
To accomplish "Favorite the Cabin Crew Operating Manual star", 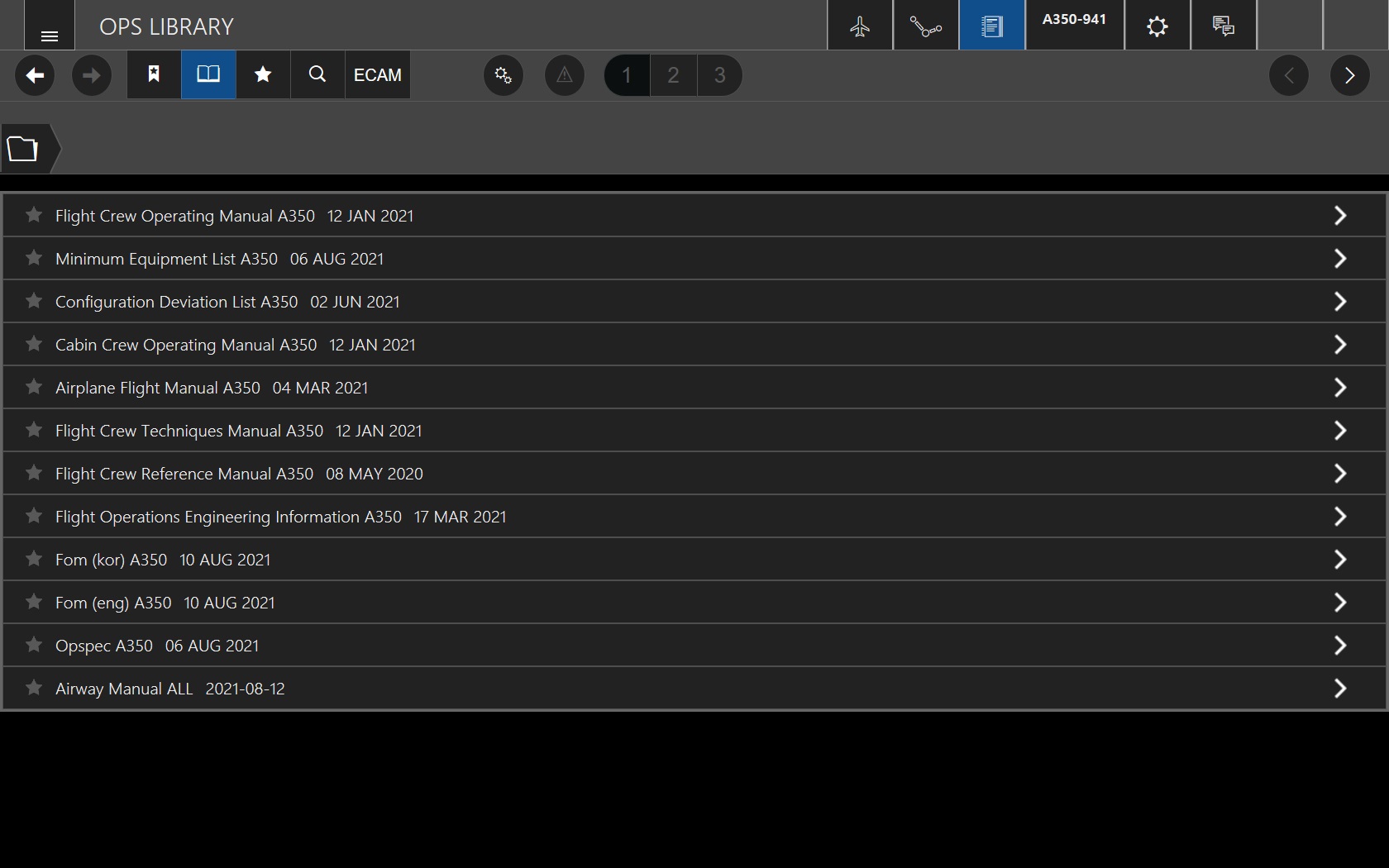I will click(x=34, y=344).
